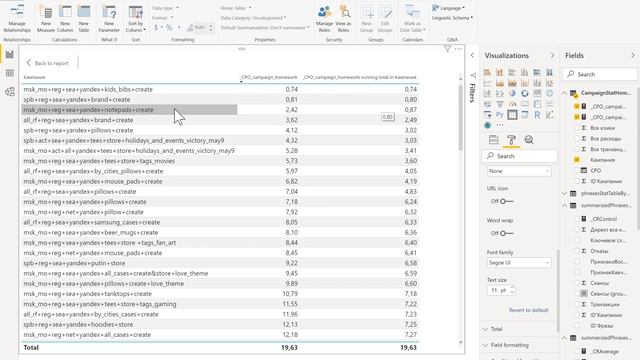The height and width of the screenshot is (360, 640).
Task: Create a New Parameter
Action: click(109, 19)
